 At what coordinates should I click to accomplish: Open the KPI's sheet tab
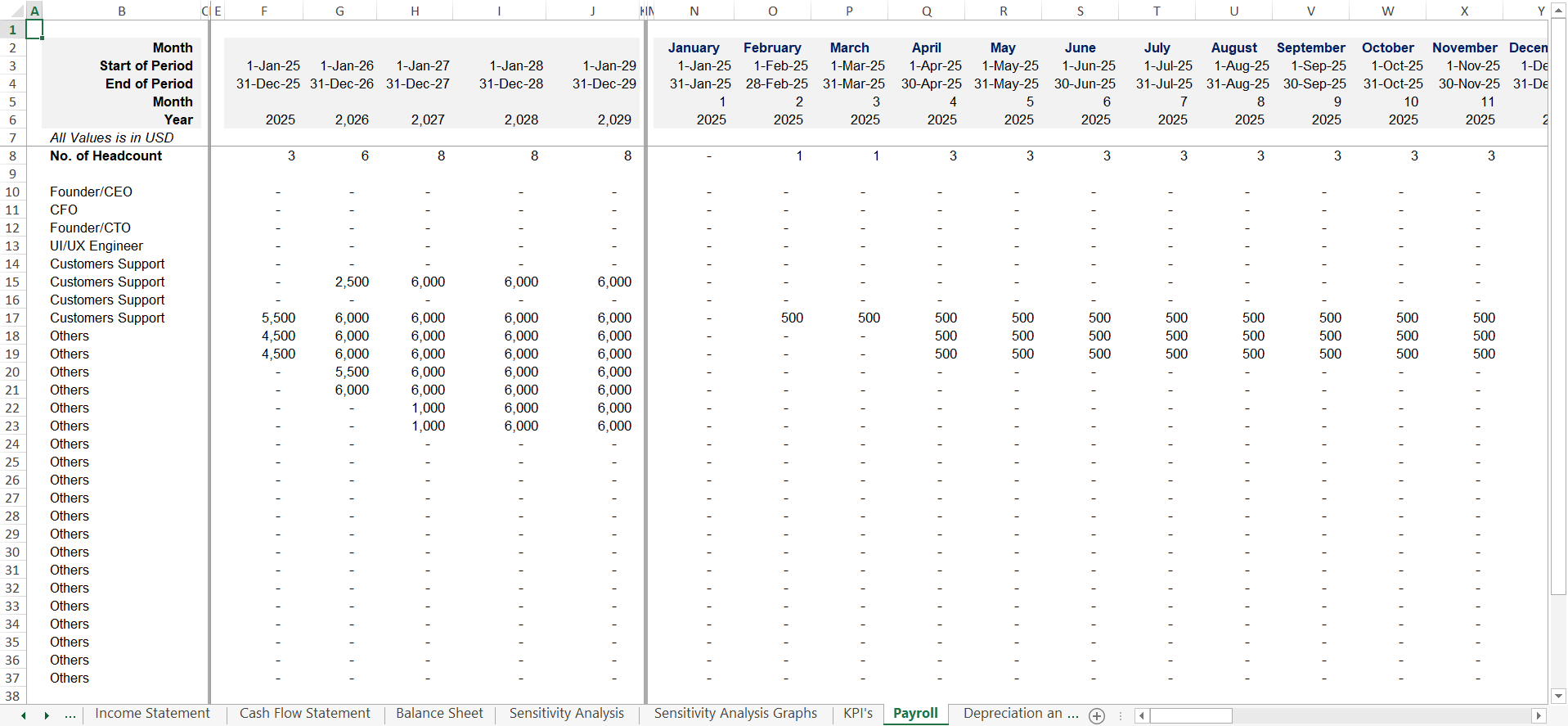pos(858,714)
